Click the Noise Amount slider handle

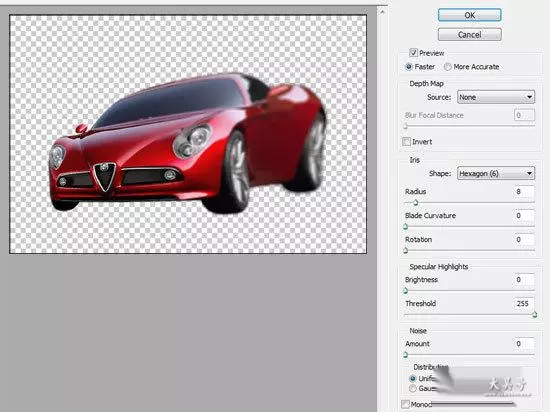(406, 355)
